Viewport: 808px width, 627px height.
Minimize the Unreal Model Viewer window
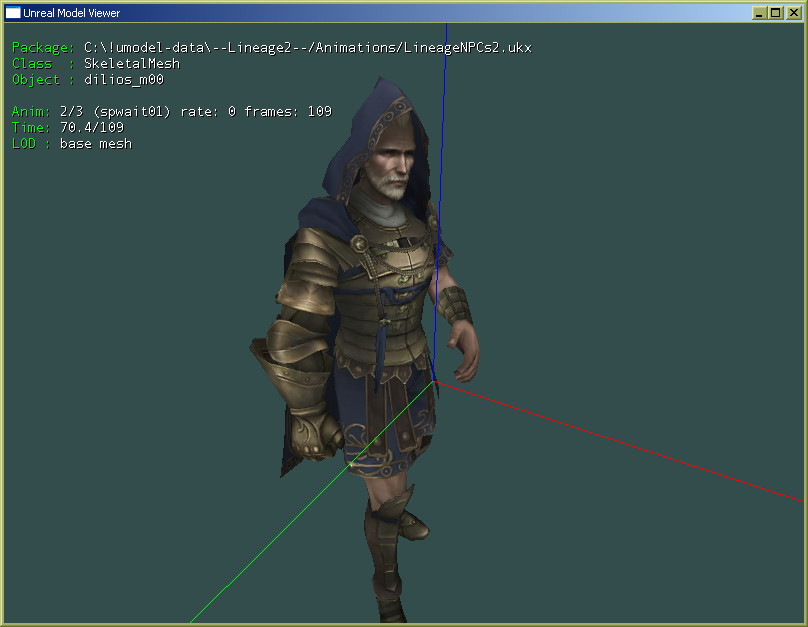[759, 13]
